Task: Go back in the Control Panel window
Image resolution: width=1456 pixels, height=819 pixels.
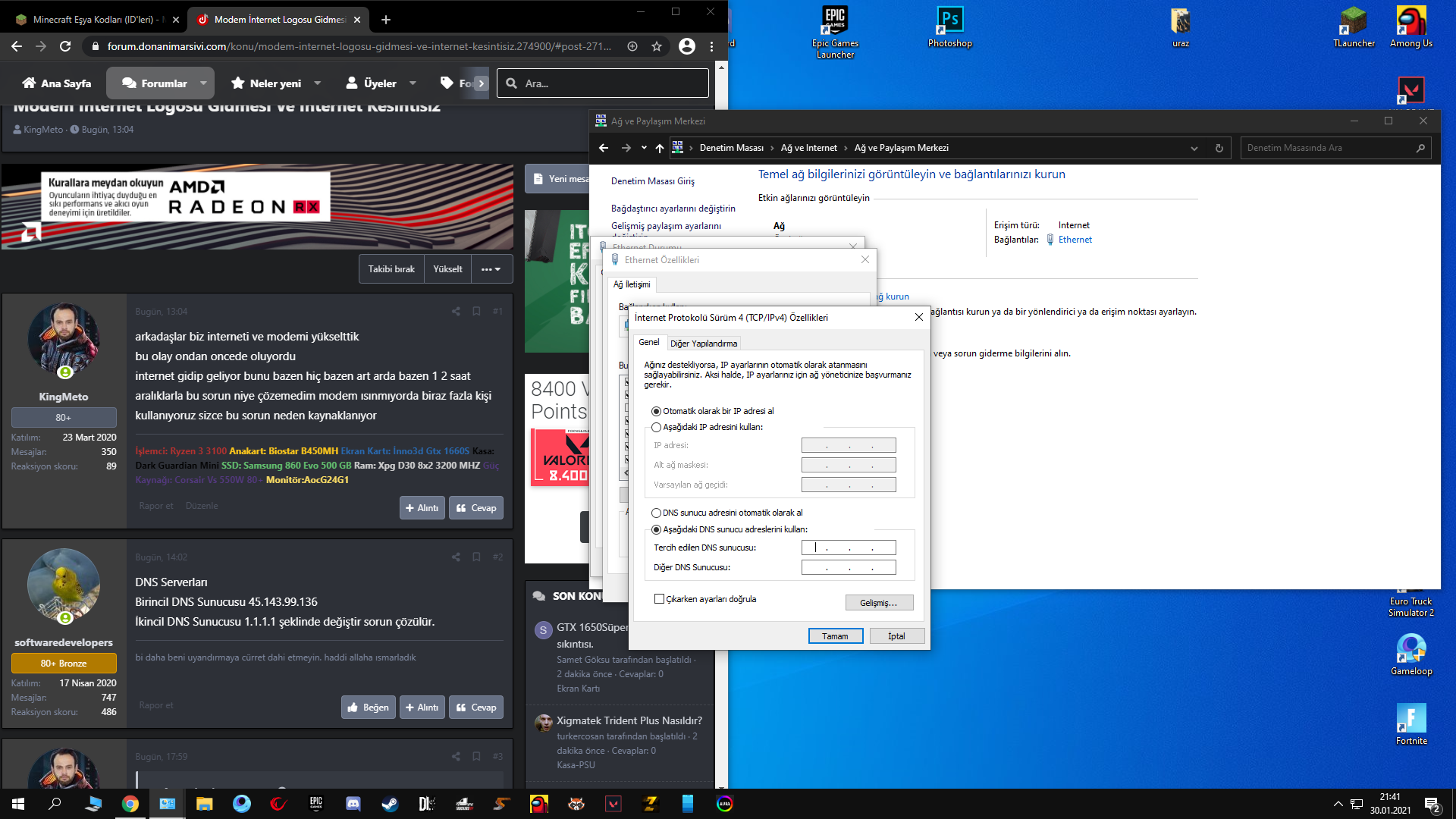Action: (x=604, y=148)
